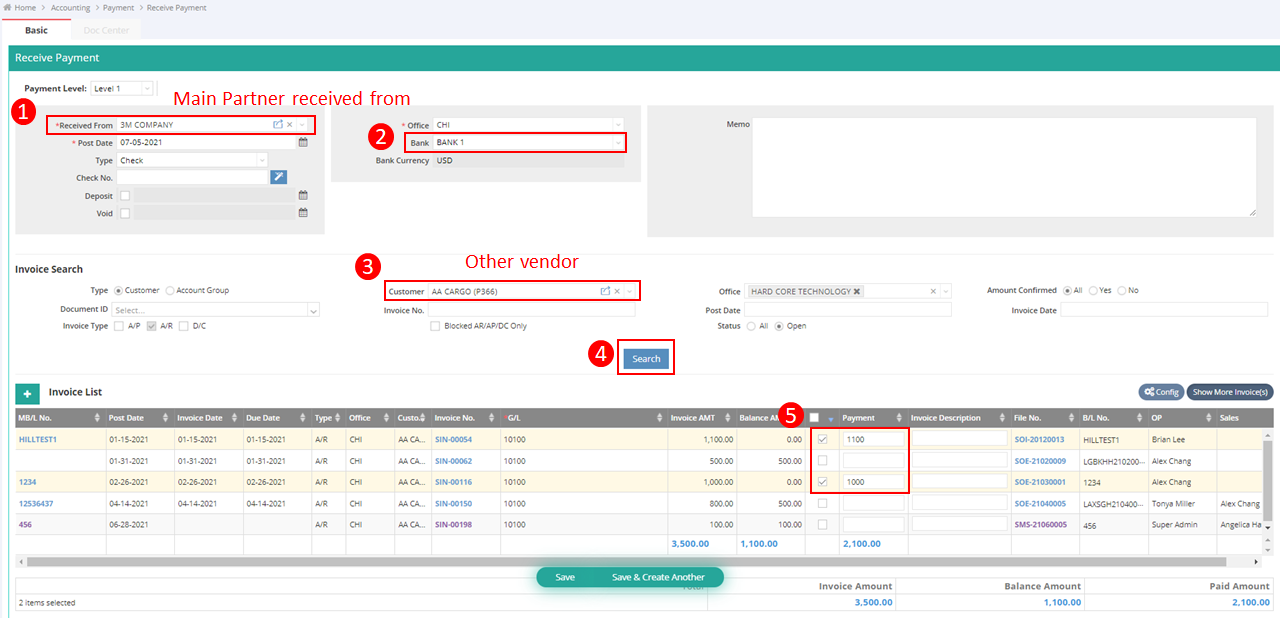Go to Accounting in the breadcrumb
The image size is (1280, 618).
70,8
